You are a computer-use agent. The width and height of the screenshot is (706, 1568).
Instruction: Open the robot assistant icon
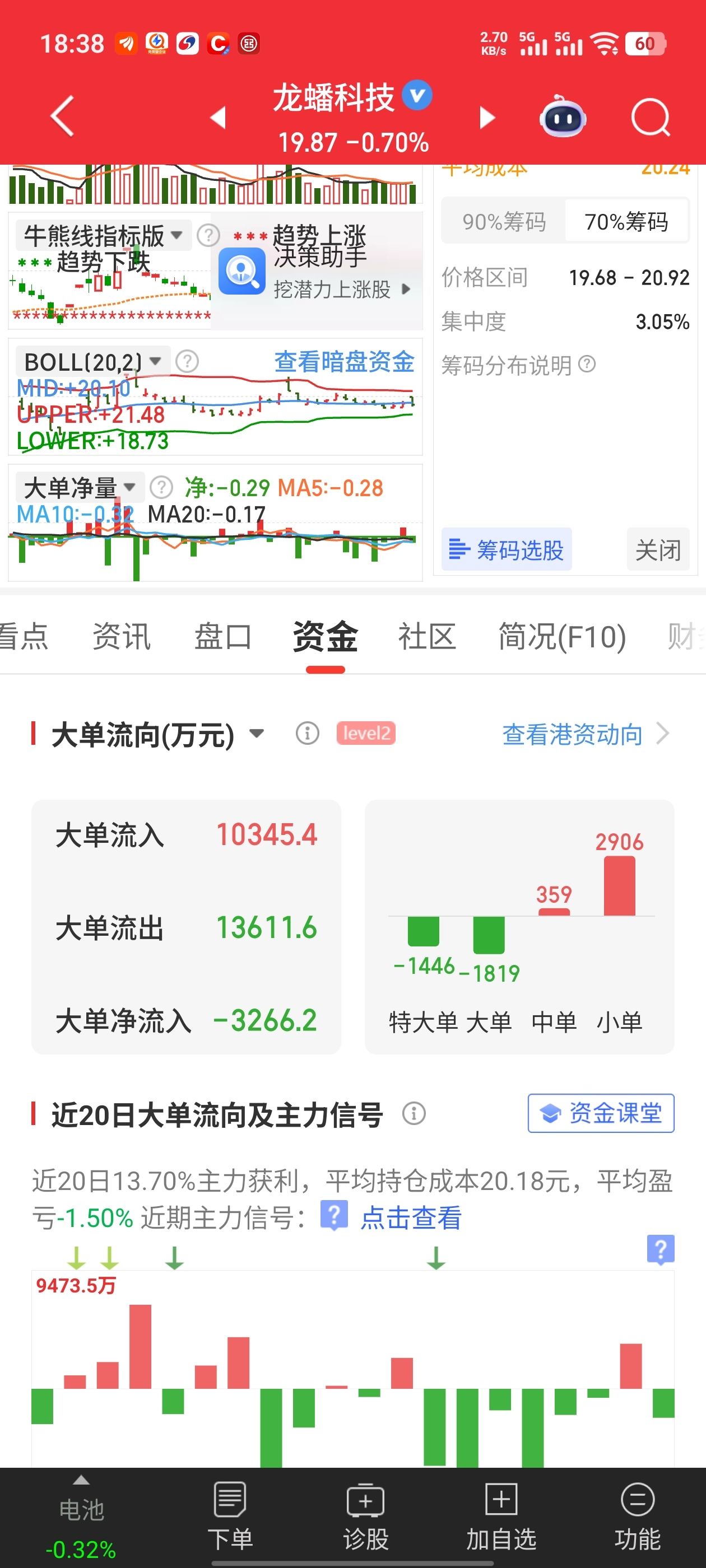pyautogui.click(x=563, y=116)
